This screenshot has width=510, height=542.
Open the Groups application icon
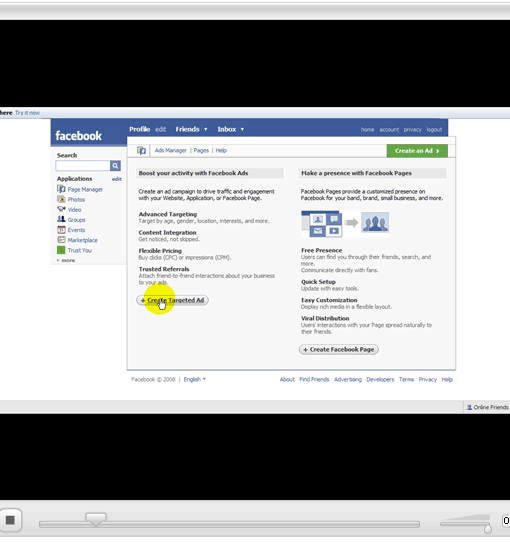click(61, 219)
